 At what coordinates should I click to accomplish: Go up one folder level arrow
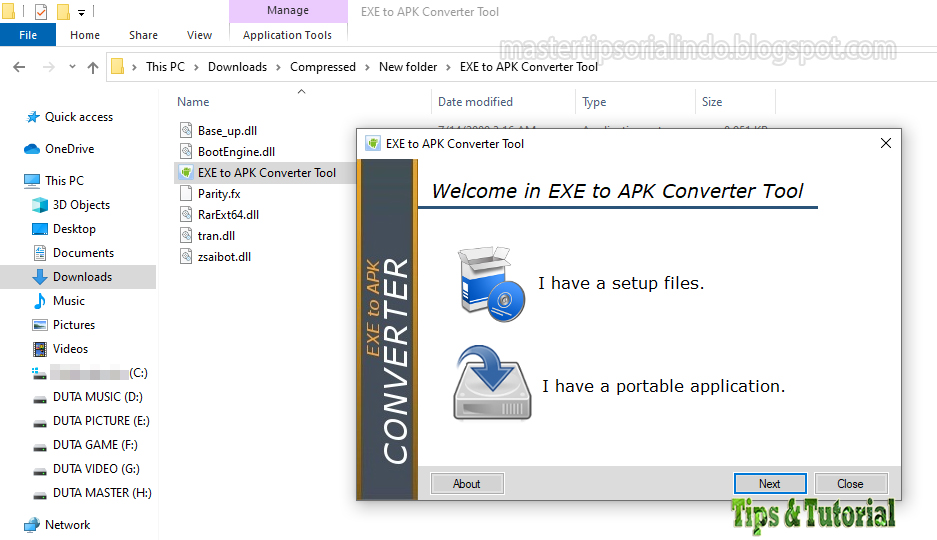pos(93,67)
